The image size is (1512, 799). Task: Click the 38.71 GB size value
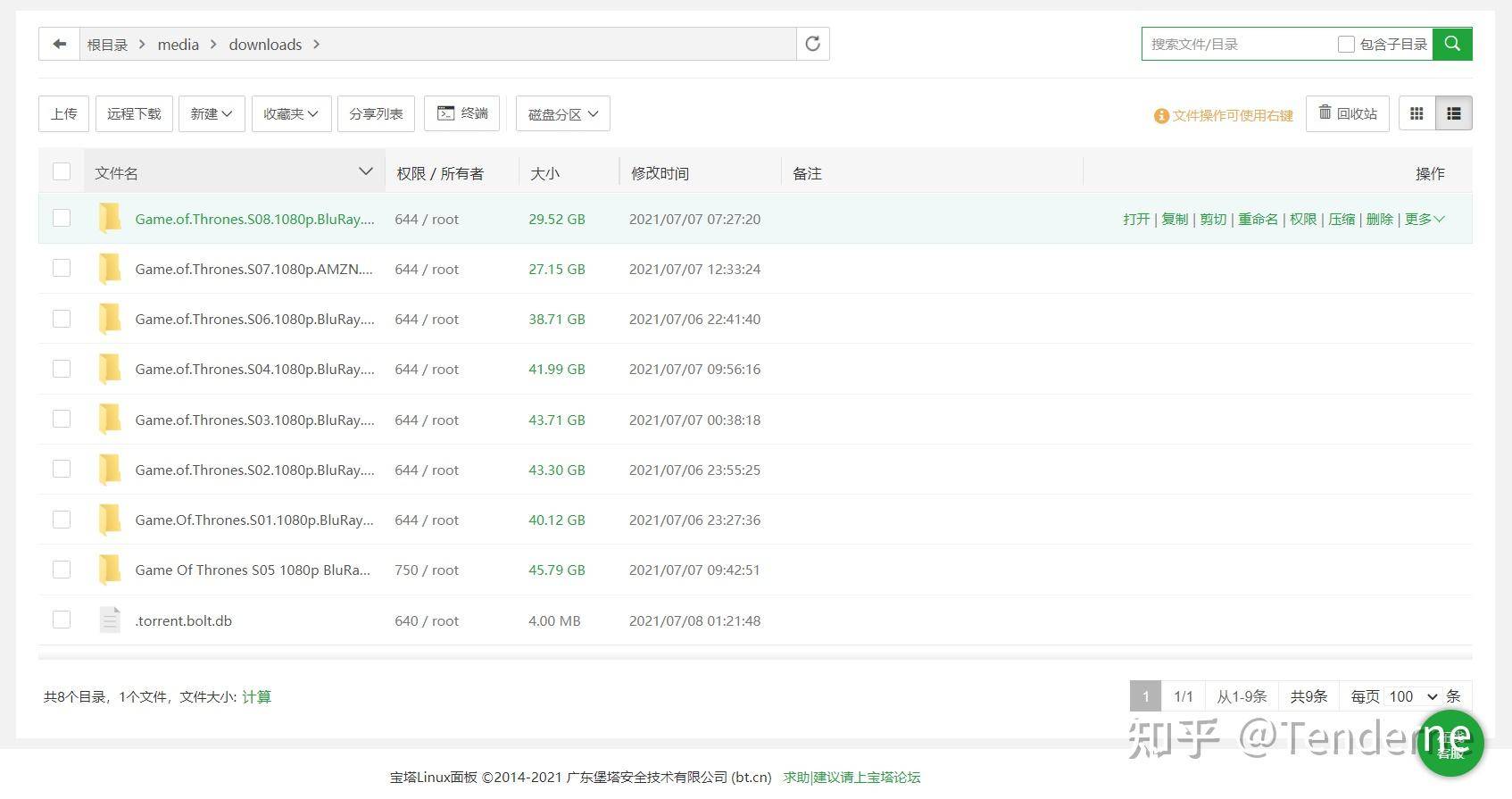(x=557, y=319)
